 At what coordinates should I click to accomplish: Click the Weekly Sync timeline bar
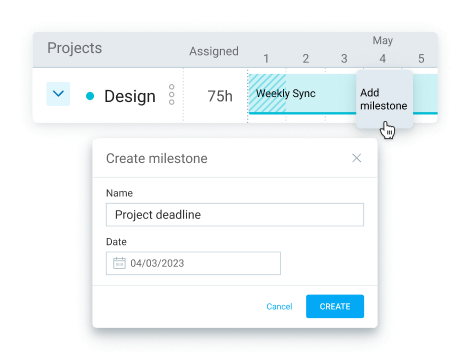click(302, 94)
